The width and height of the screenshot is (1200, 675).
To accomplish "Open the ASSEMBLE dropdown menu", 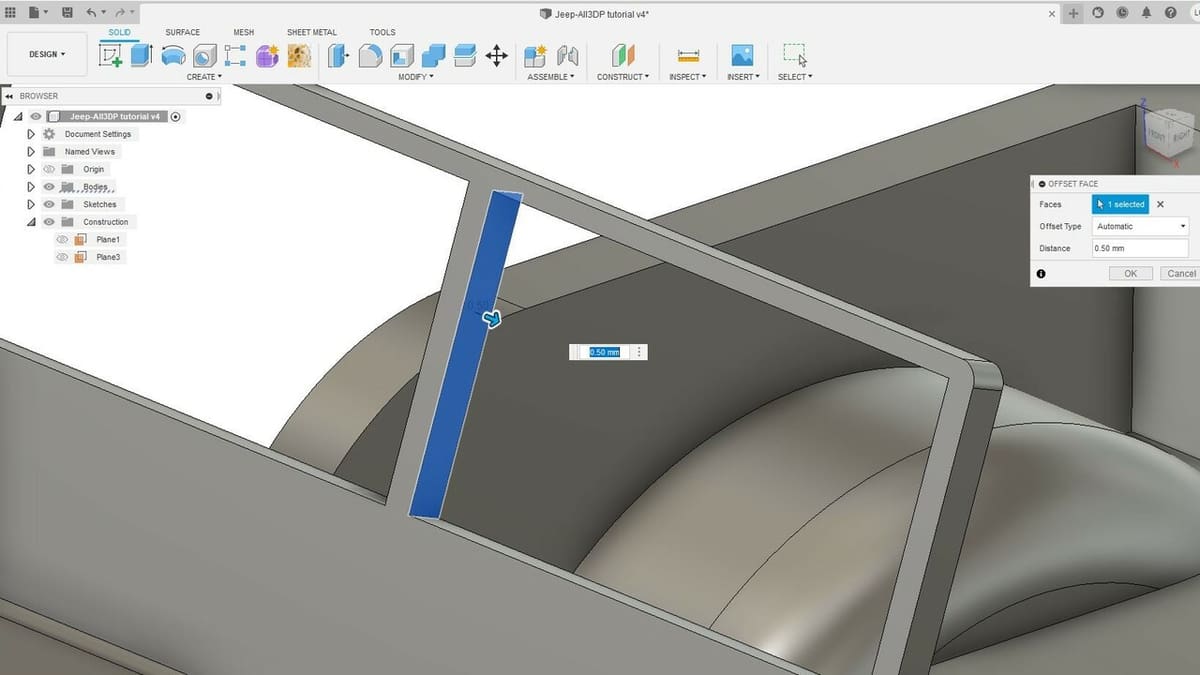I will [x=551, y=77].
